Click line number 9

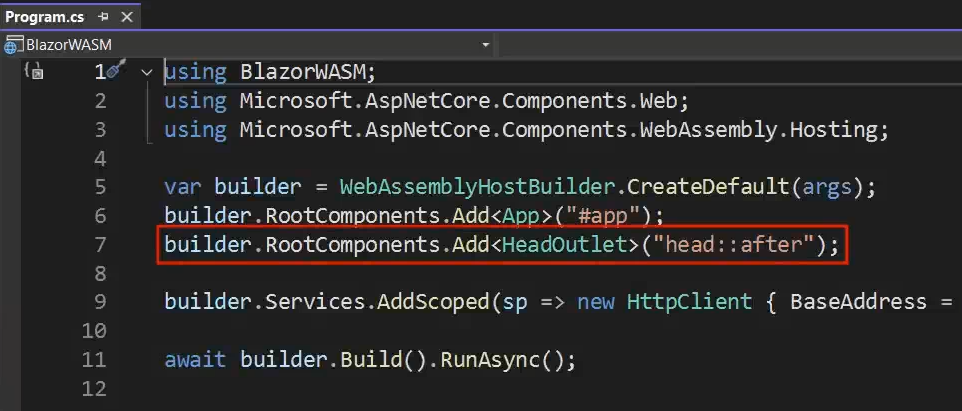coord(100,302)
